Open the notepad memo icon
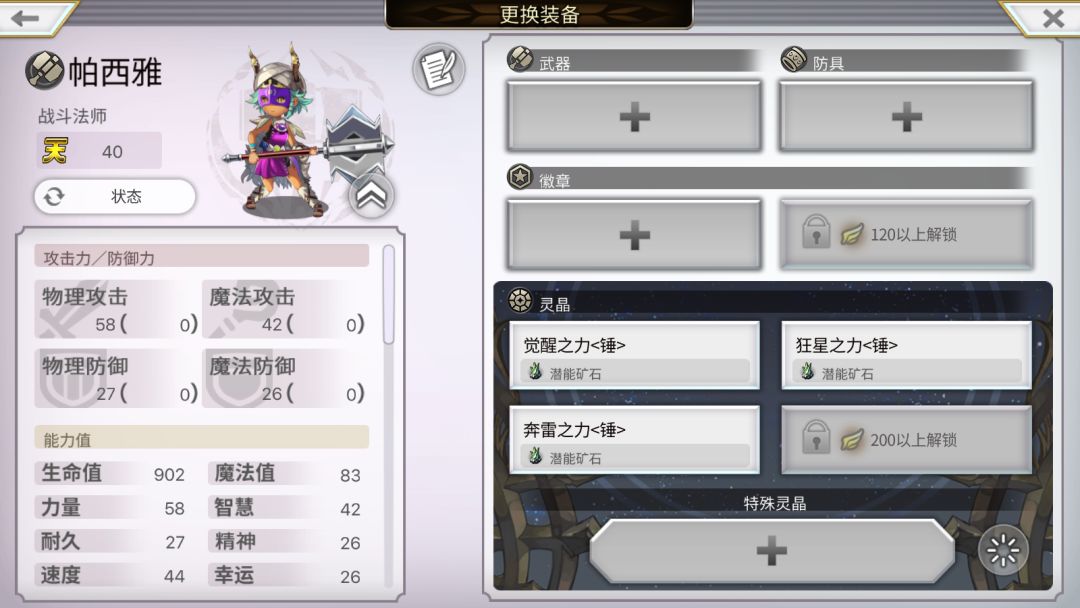Screen dimensions: 1080x608 click(439, 69)
